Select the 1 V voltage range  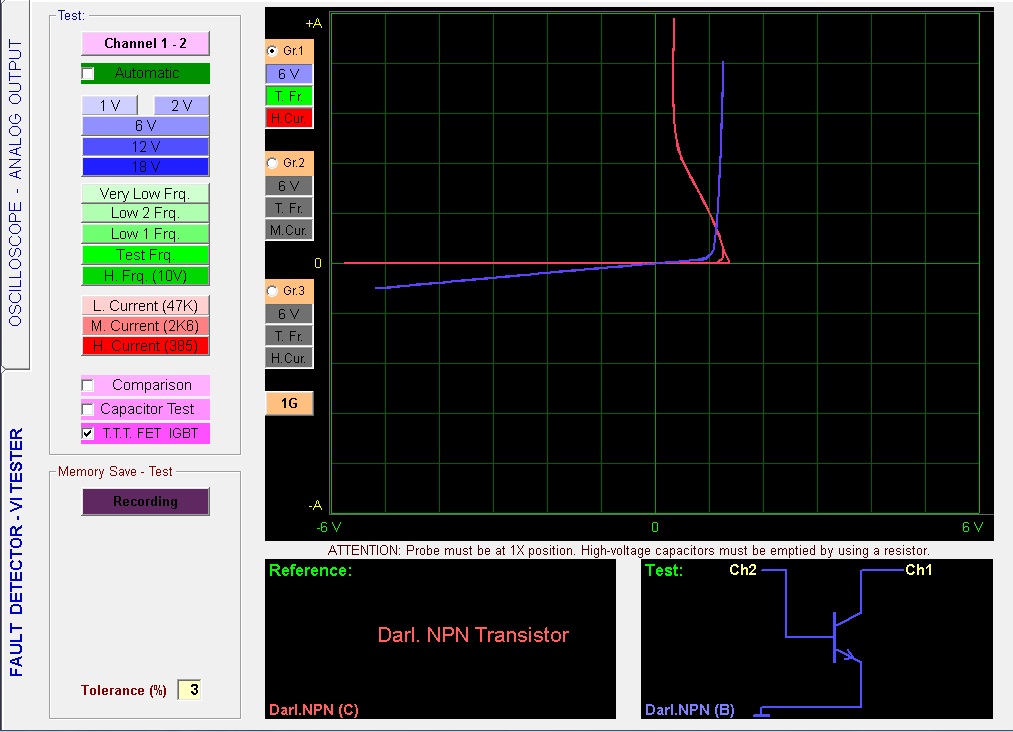109,106
